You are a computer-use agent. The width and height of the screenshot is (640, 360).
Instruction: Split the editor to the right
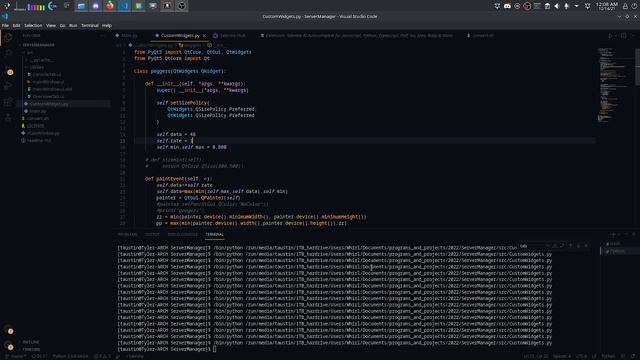(x=624, y=36)
